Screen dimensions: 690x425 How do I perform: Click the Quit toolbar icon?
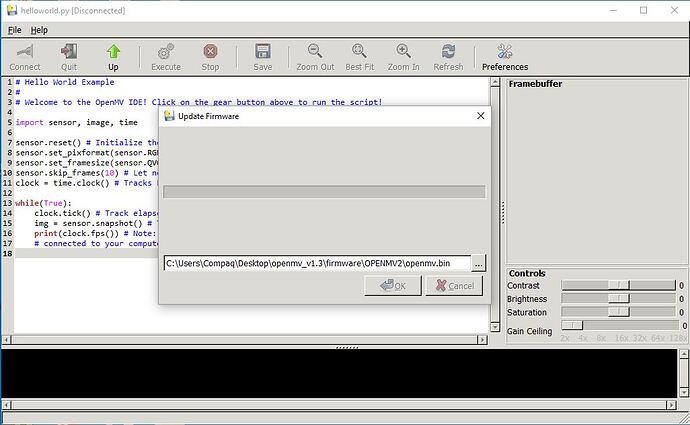pyautogui.click(x=69, y=52)
